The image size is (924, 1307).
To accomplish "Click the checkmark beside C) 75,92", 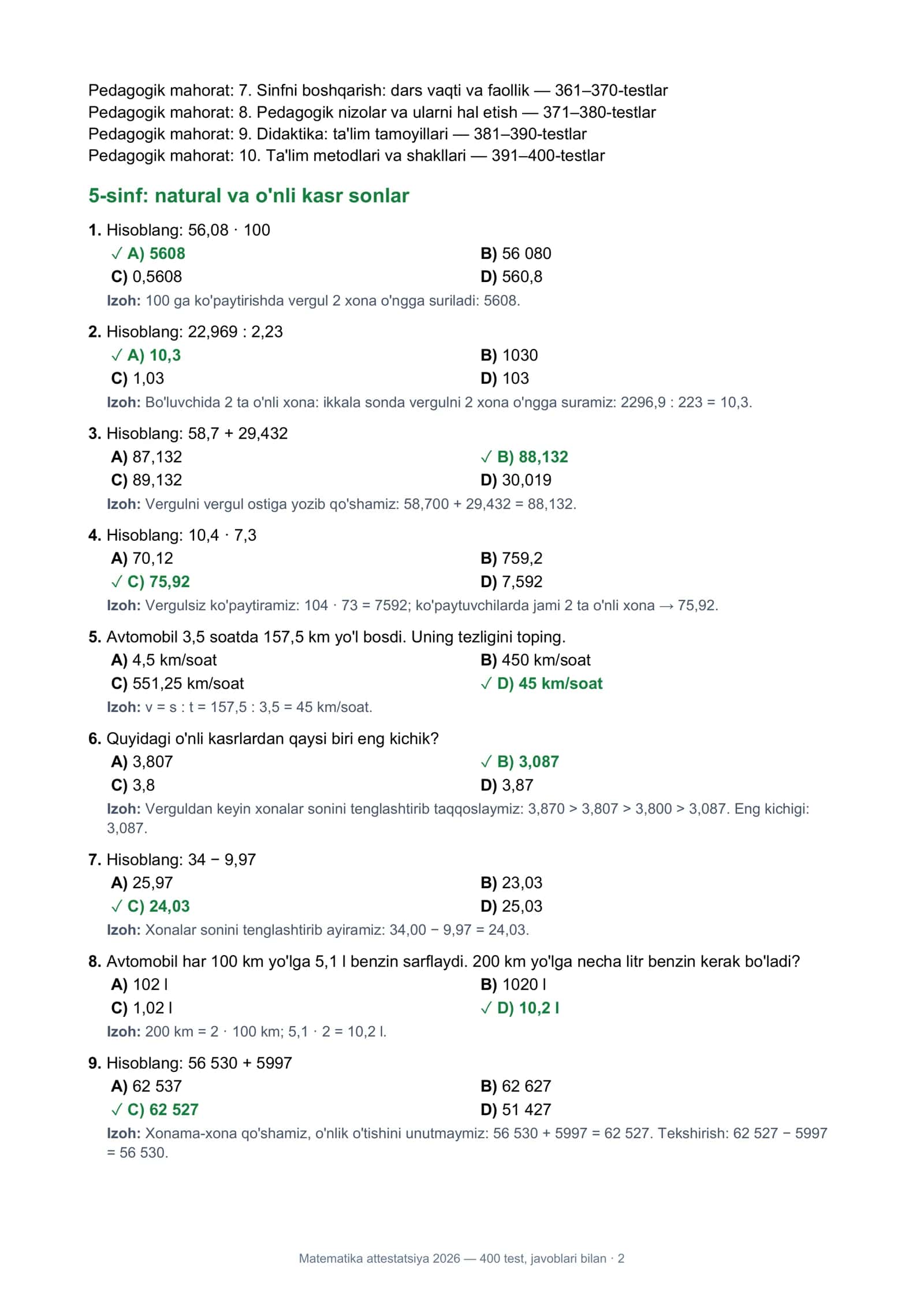I will pos(117,582).
